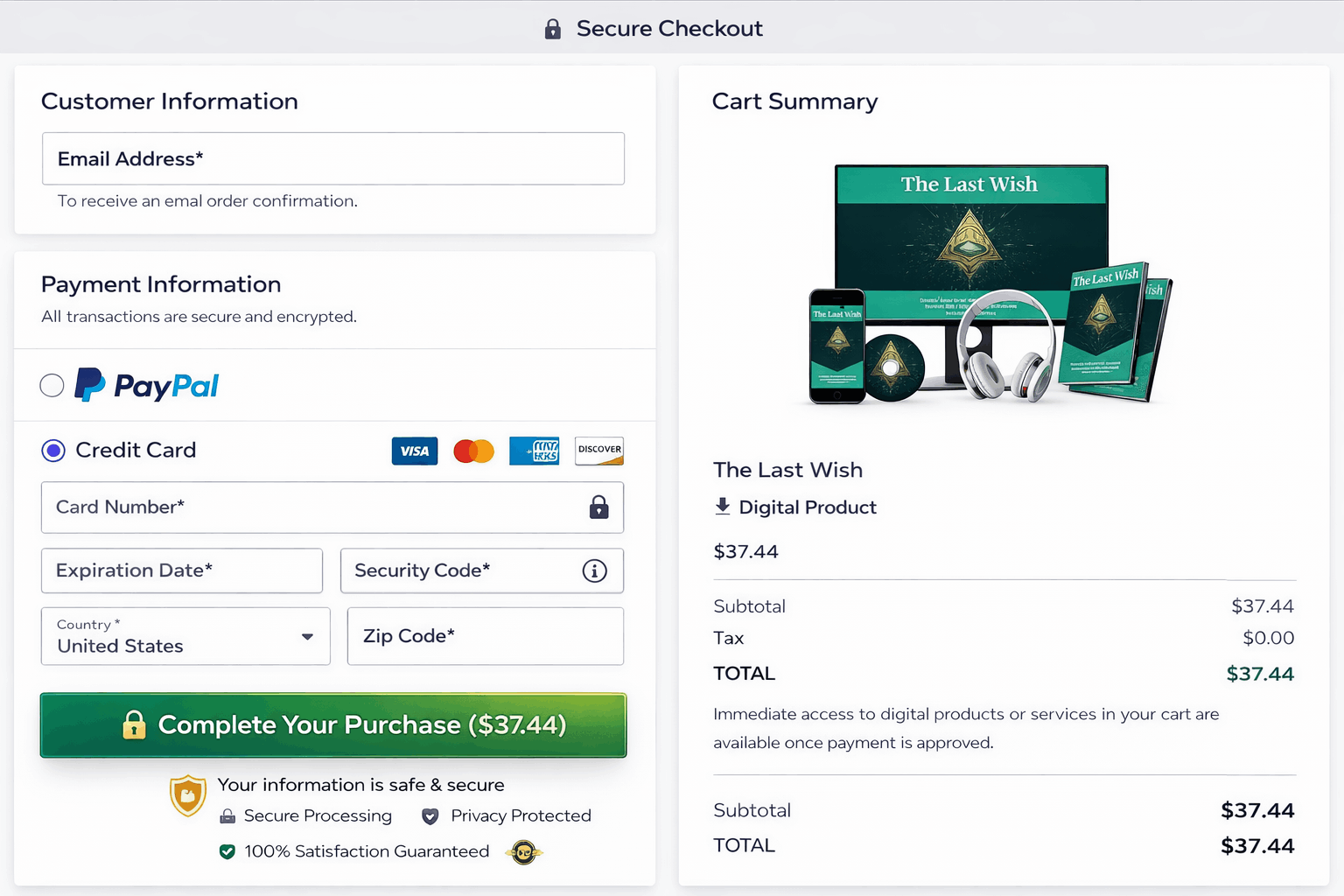The width and height of the screenshot is (1344, 896).
Task: Focus the Expiration Date field
Action: 182,570
